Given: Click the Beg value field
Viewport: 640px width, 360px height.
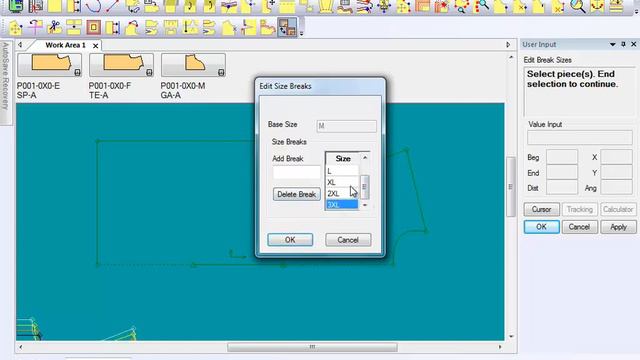Looking at the screenshot, I should pos(562,157).
